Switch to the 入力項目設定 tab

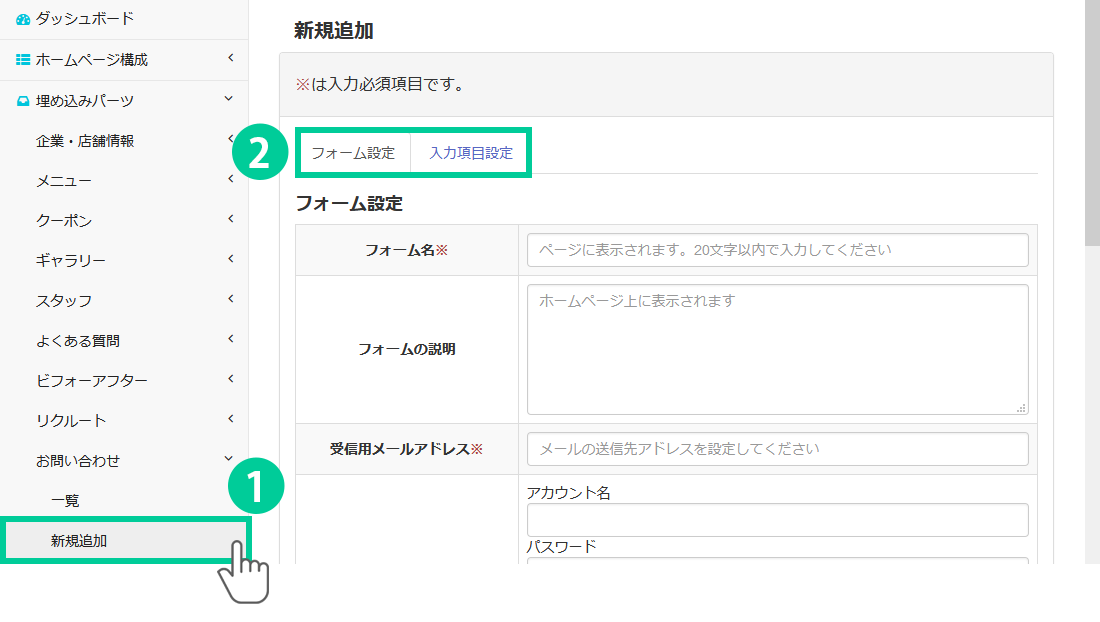tap(470, 153)
